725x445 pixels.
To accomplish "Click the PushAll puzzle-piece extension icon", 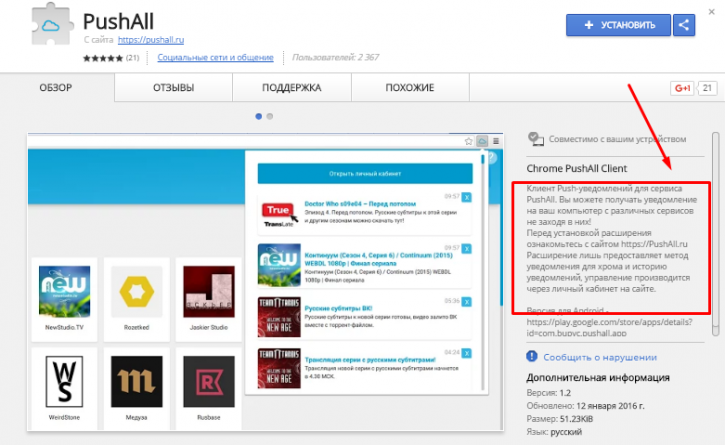I will pyautogui.click(x=51, y=25).
